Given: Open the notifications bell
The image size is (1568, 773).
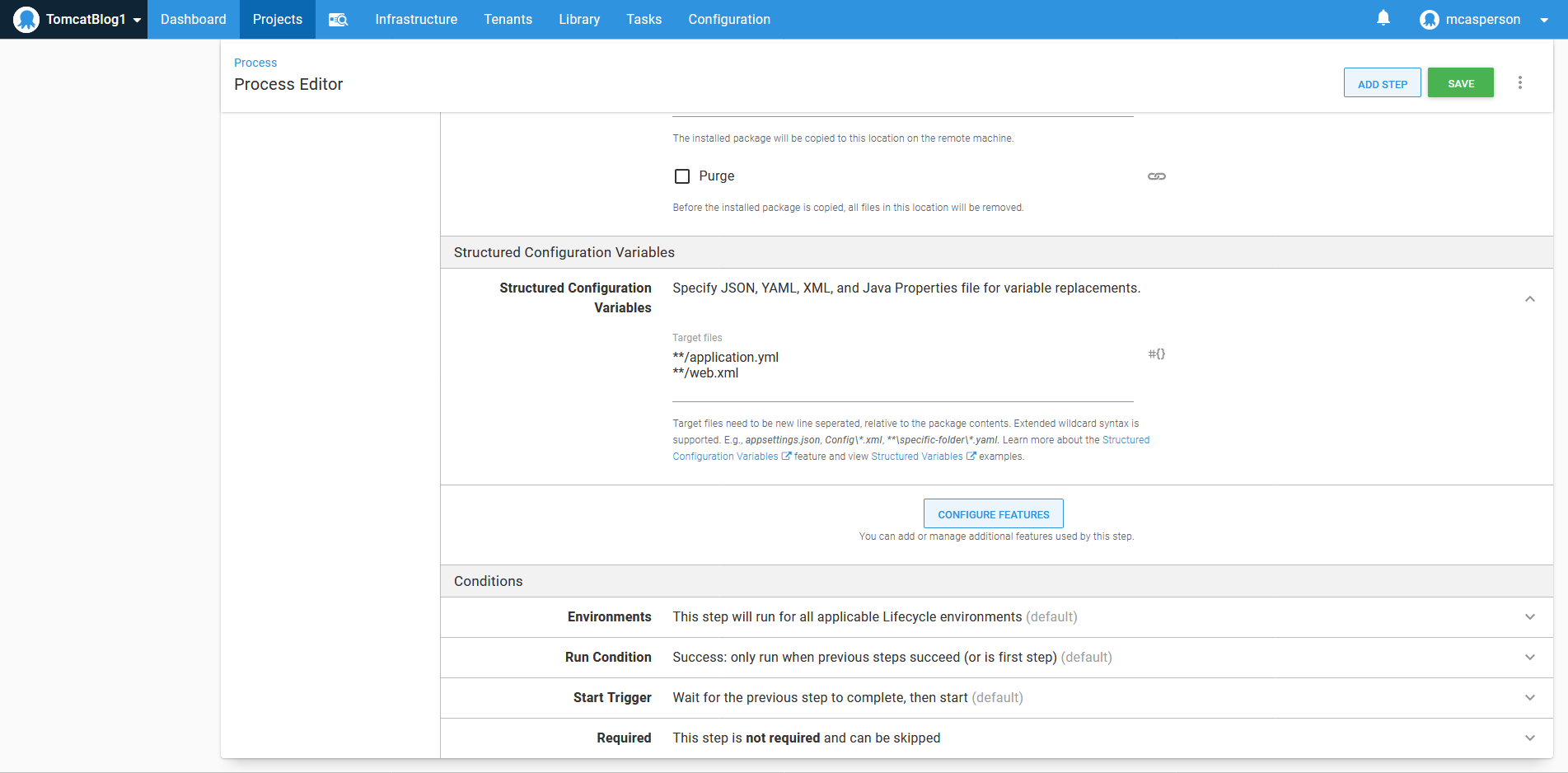Looking at the screenshot, I should (x=1383, y=18).
